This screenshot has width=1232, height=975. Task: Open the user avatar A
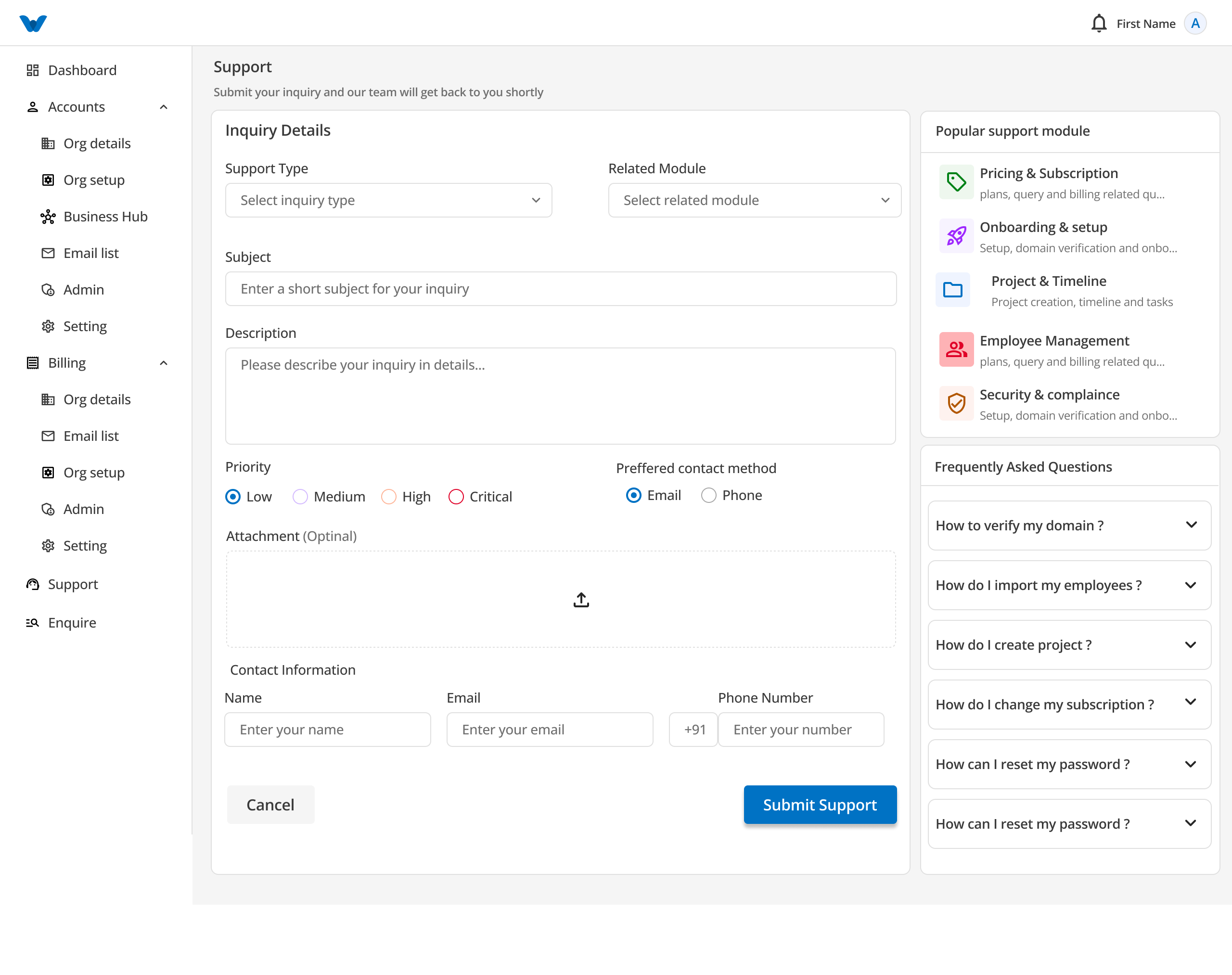[x=1195, y=24]
